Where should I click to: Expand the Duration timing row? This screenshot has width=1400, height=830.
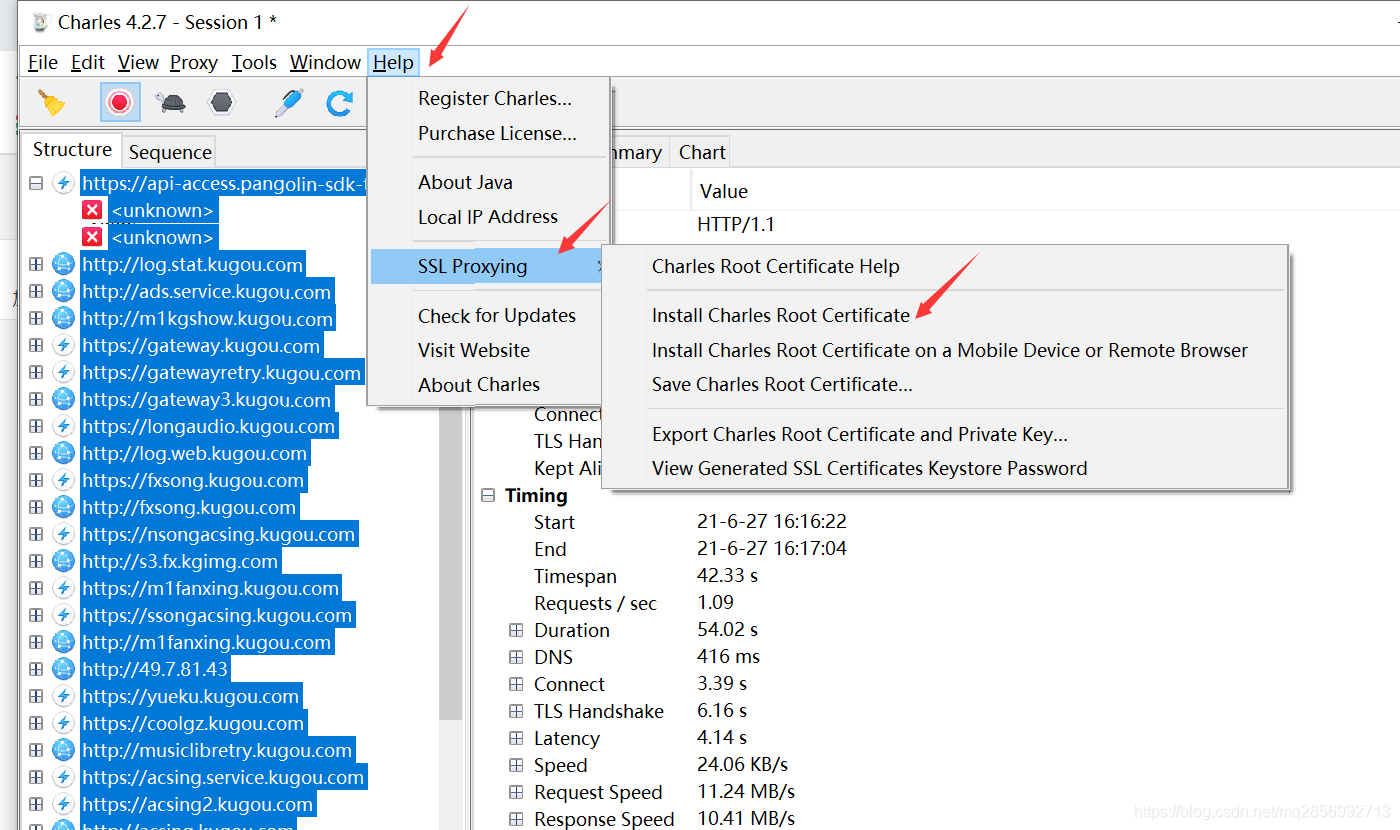[516, 630]
